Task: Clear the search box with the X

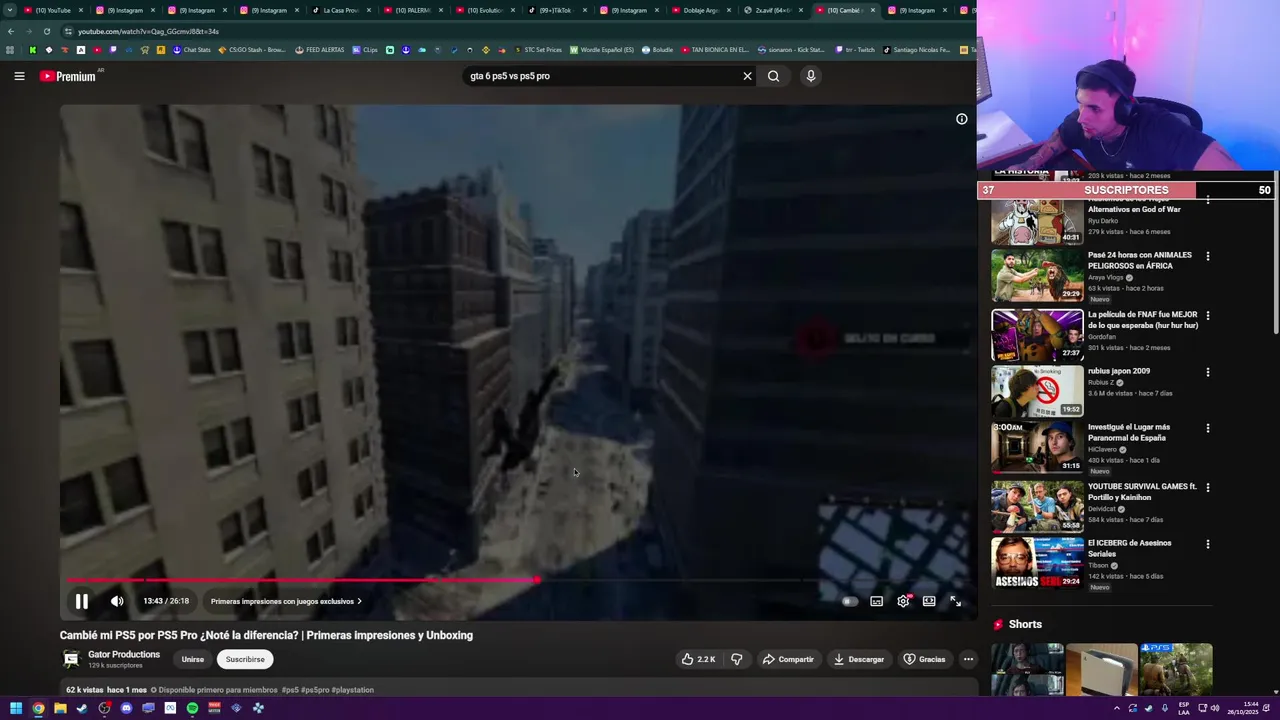Action: click(747, 76)
